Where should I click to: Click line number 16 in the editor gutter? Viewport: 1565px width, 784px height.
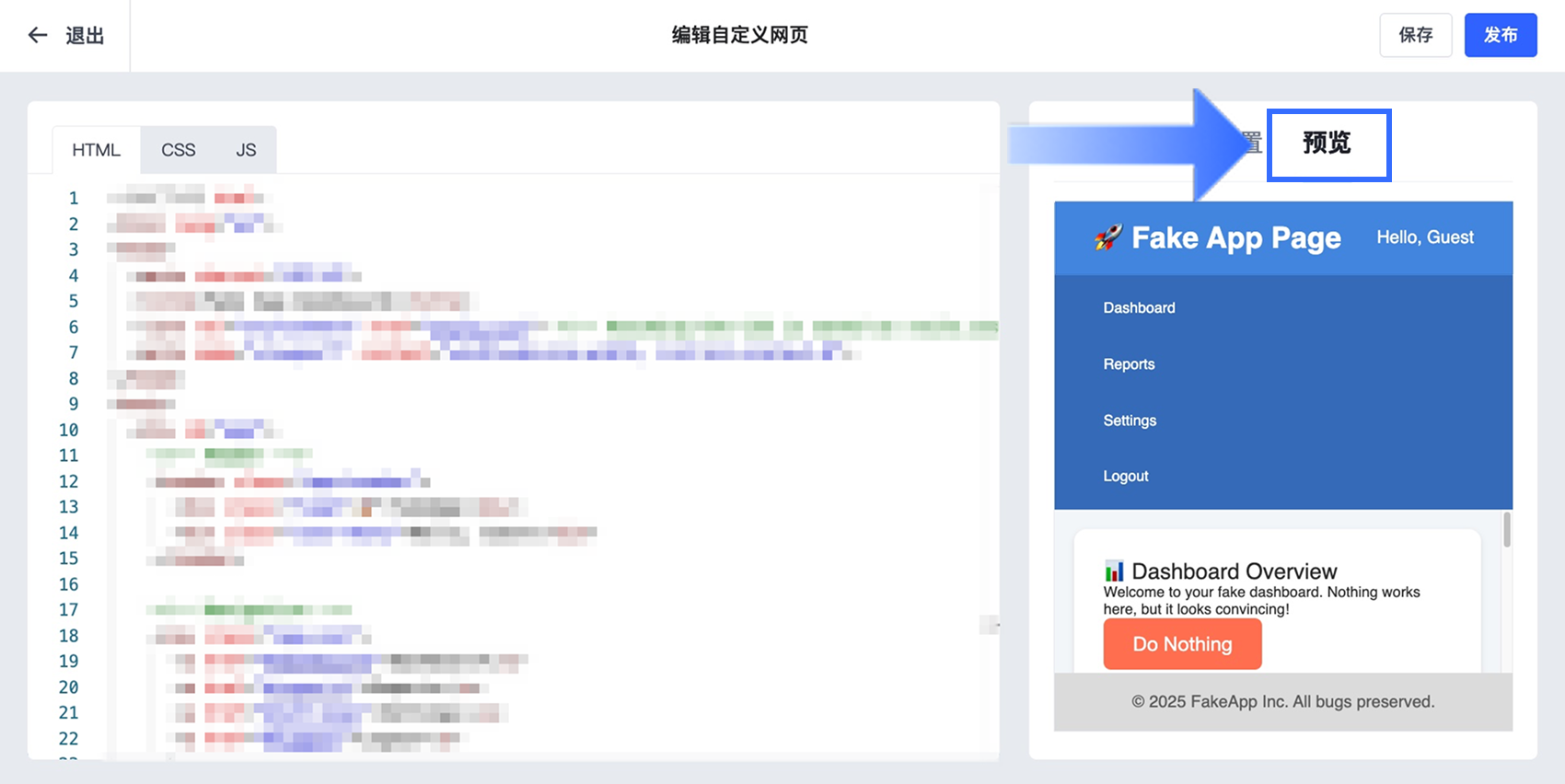[69, 584]
